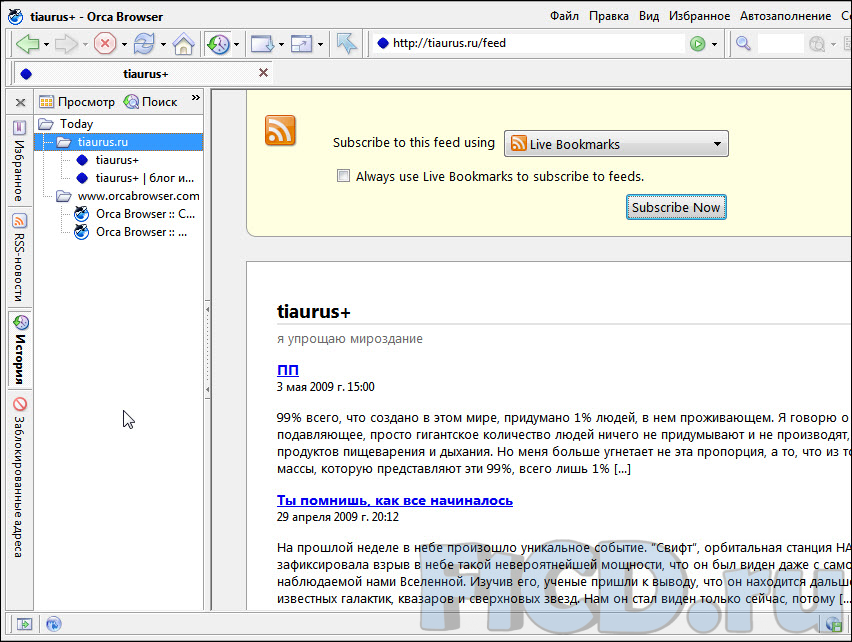Viewport: 852px width, 642px height.
Task: Close the tiaurus+ tab
Action: (264, 73)
